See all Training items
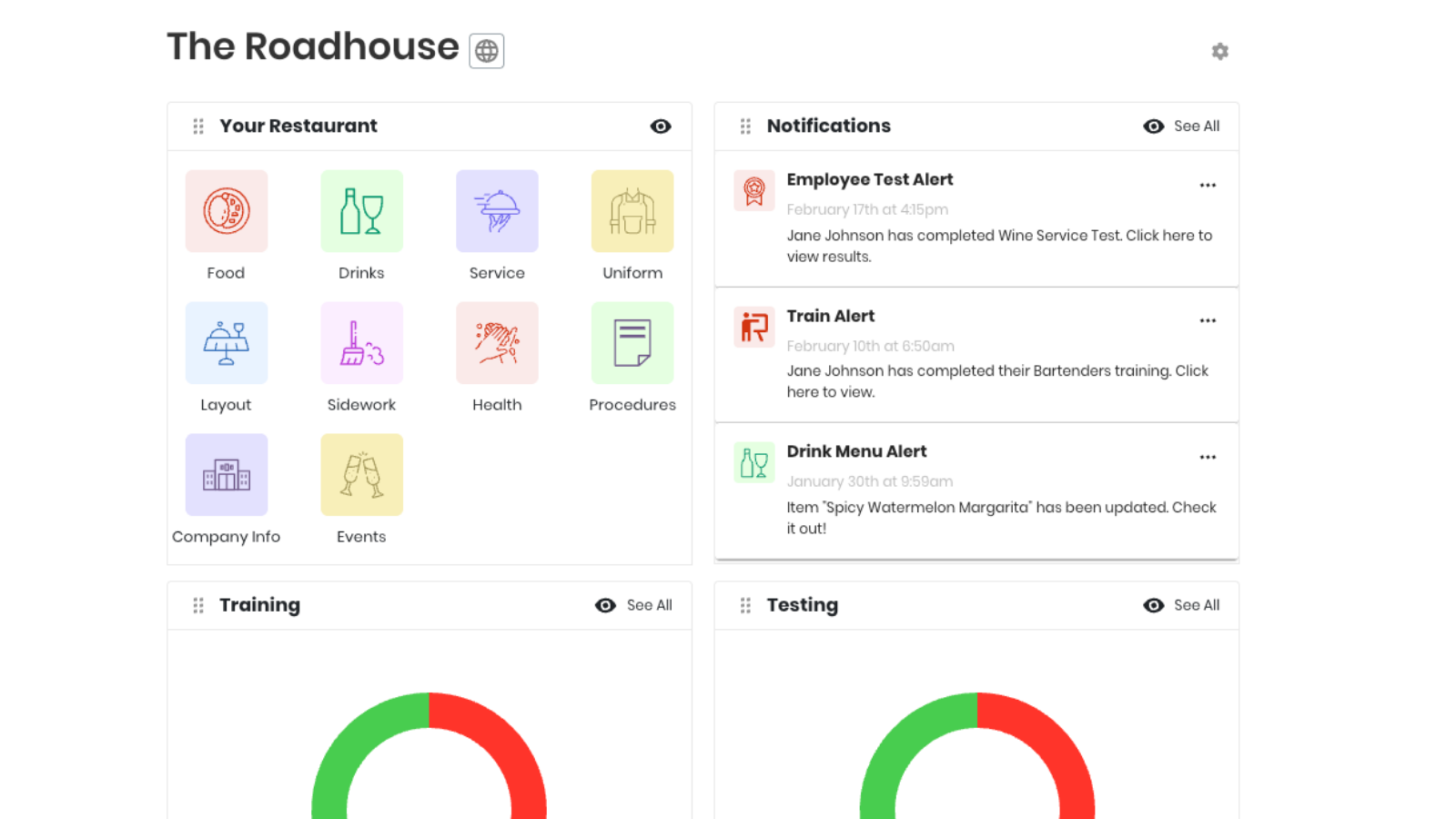Image resolution: width=1456 pixels, height=819 pixels. pyautogui.click(x=650, y=605)
